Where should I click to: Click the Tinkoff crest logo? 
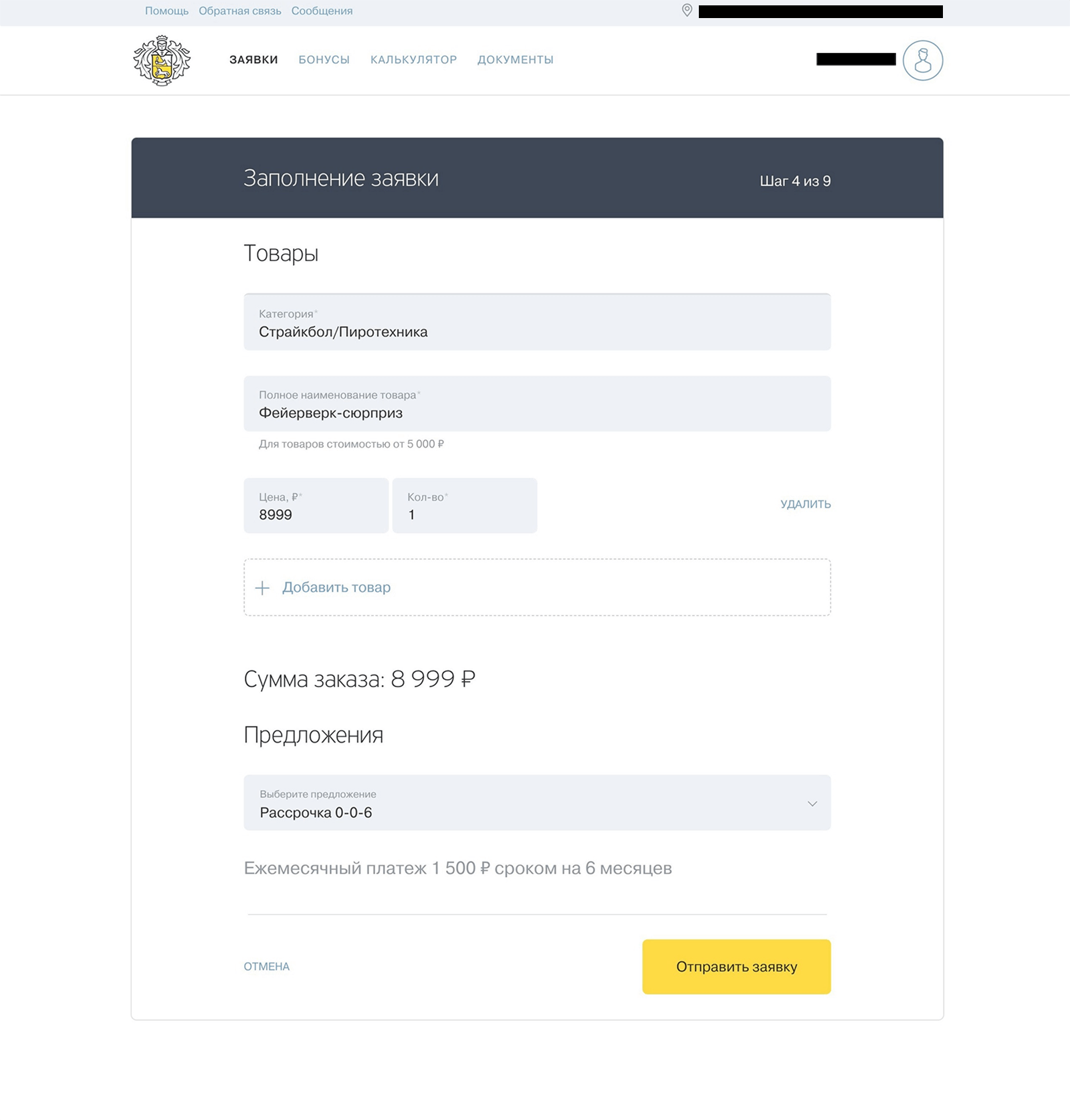[162, 60]
